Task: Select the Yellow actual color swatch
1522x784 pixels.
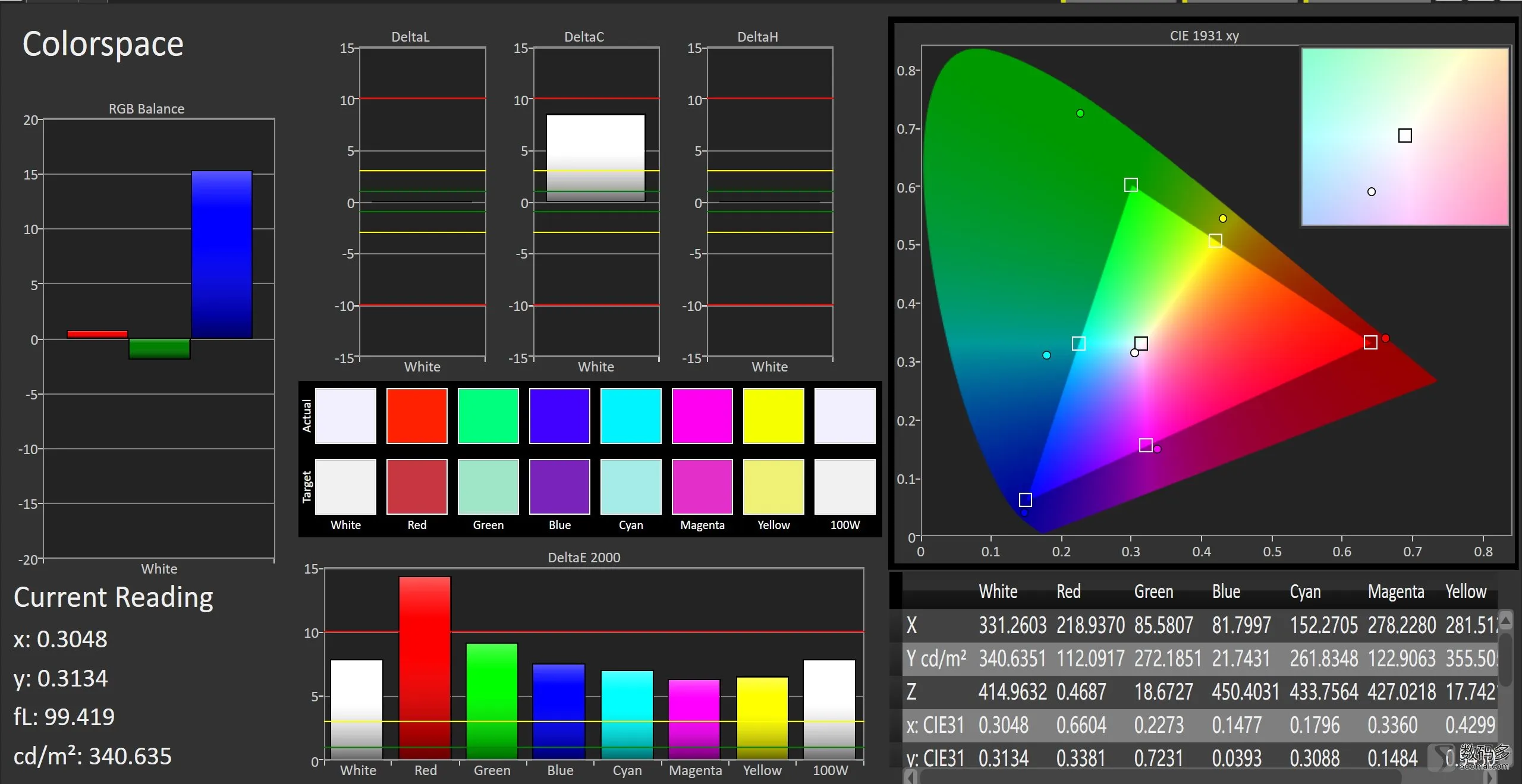Action: click(x=773, y=416)
